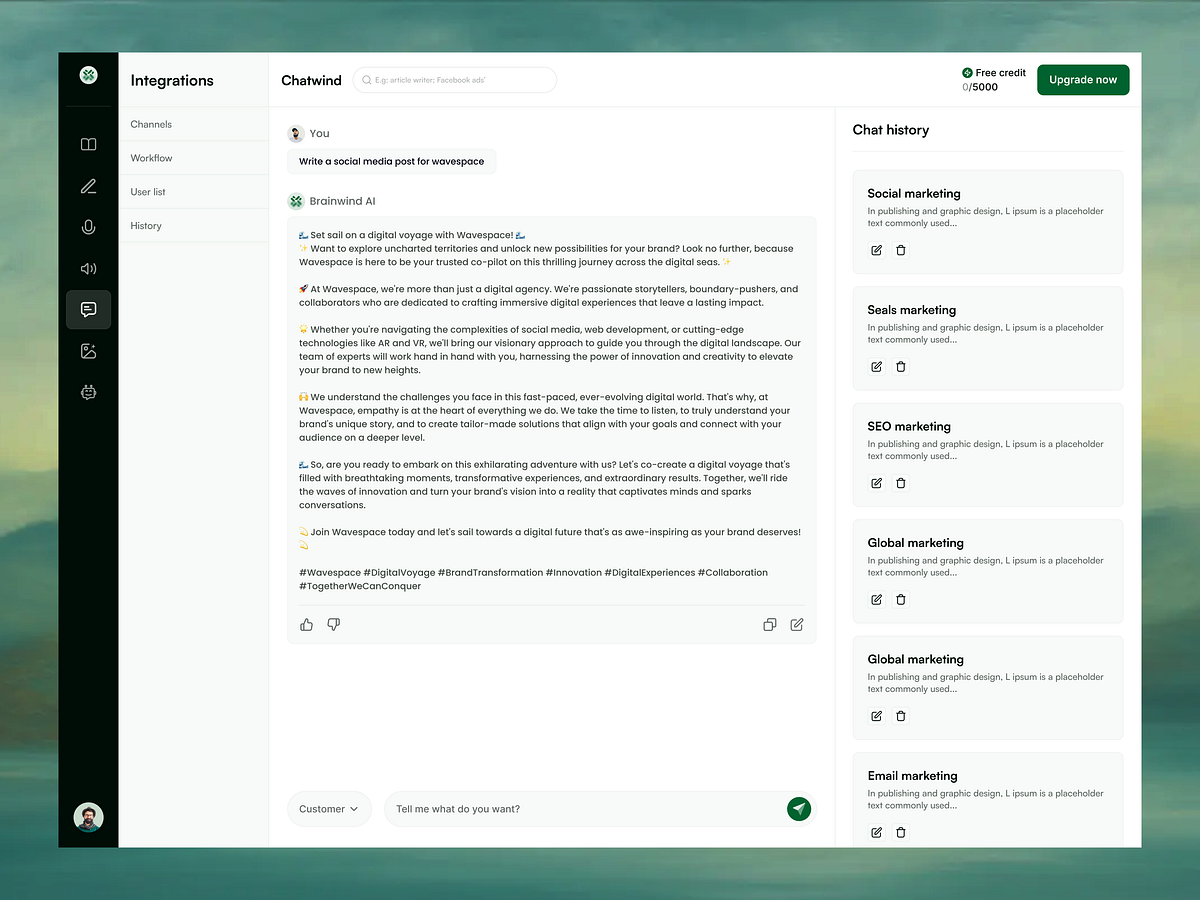1200x900 pixels.
Task: Open the voice microphone tool
Action: [88, 227]
